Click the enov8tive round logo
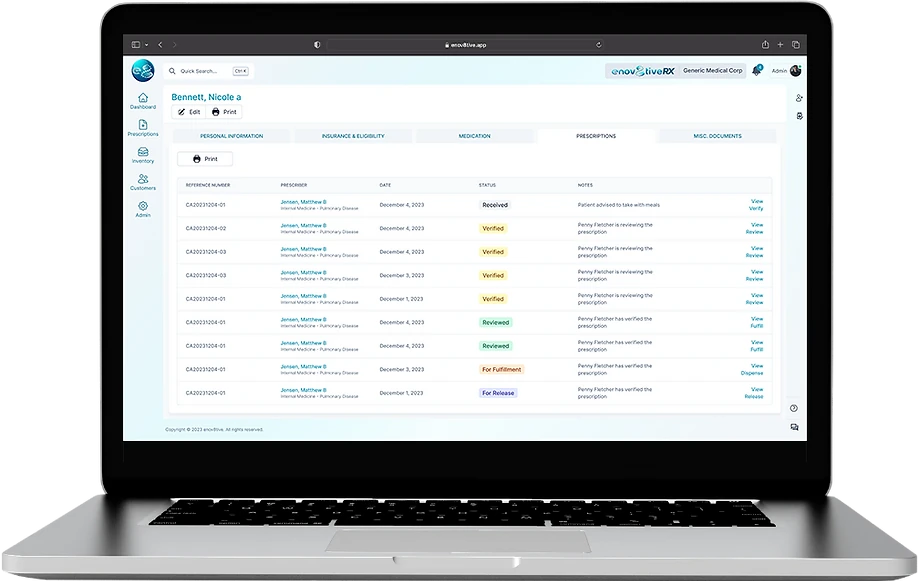Screen dimensions: 919x581 pos(142,71)
